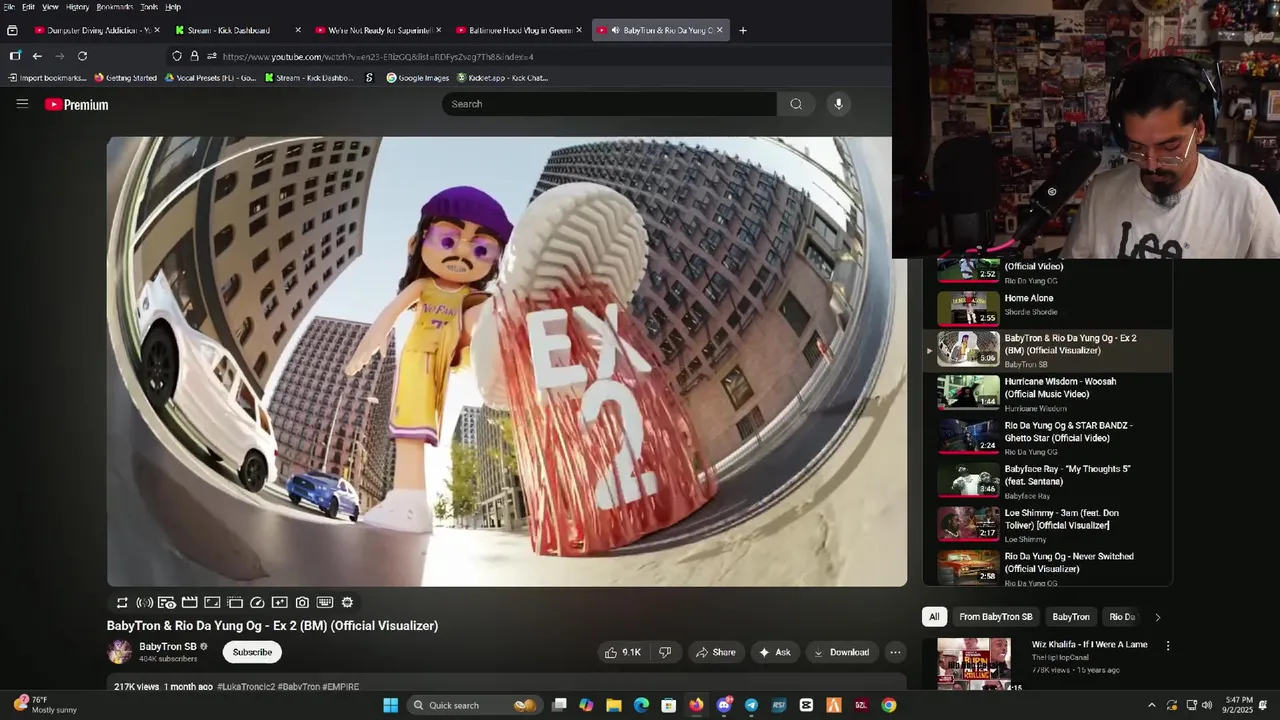Open the Share dialog
This screenshot has height=720, width=1280.
click(x=716, y=652)
